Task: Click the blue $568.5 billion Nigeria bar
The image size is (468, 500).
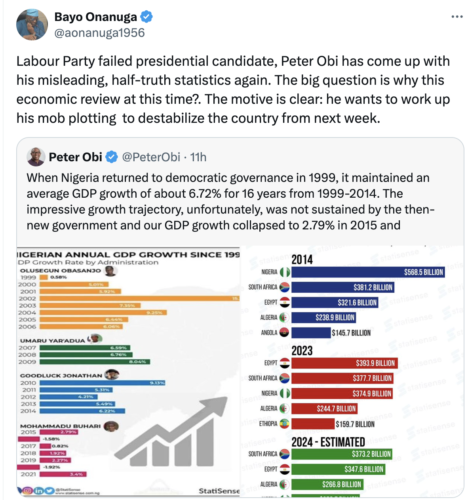Action: (x=368, y=272)
